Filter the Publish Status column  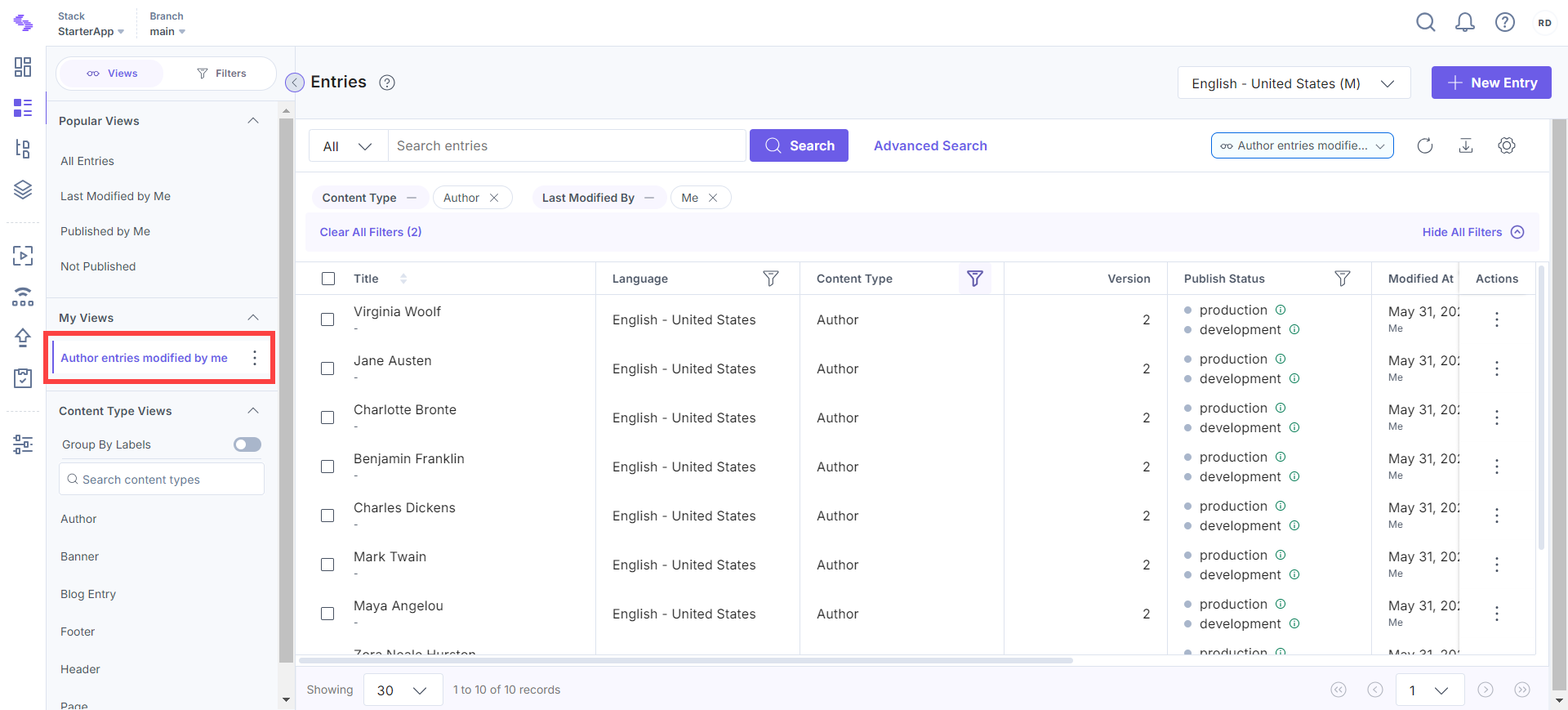pyautogui.click(x=1342, y=279)
